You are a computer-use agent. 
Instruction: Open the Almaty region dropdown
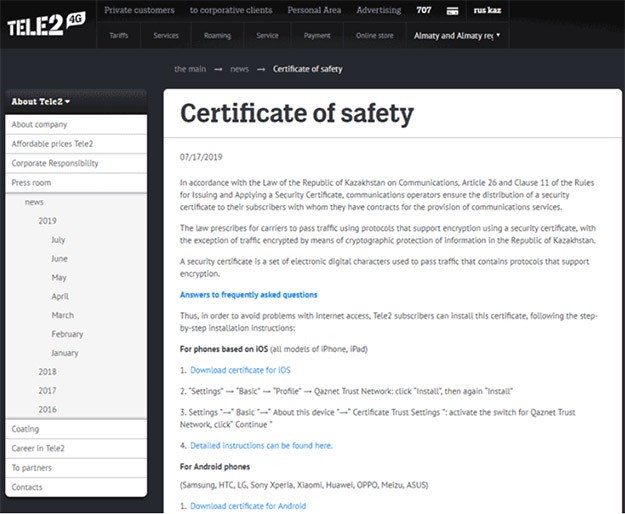point(457,36)
